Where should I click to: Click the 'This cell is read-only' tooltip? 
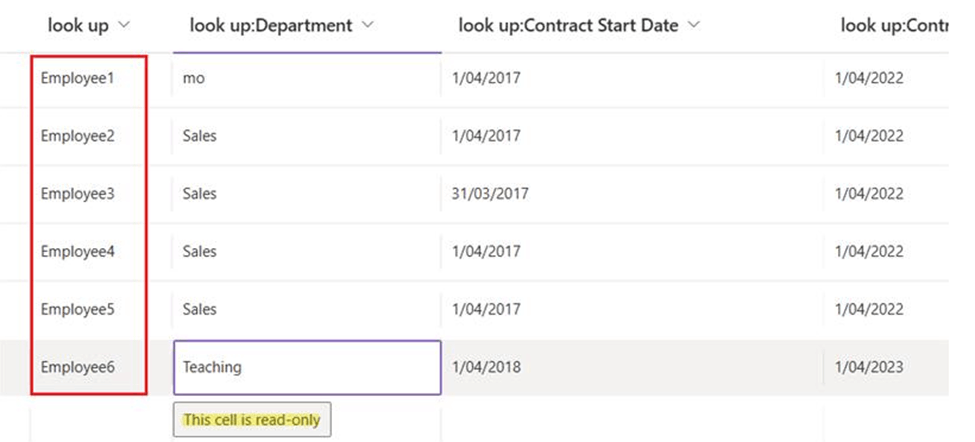(x=252, y=420)
